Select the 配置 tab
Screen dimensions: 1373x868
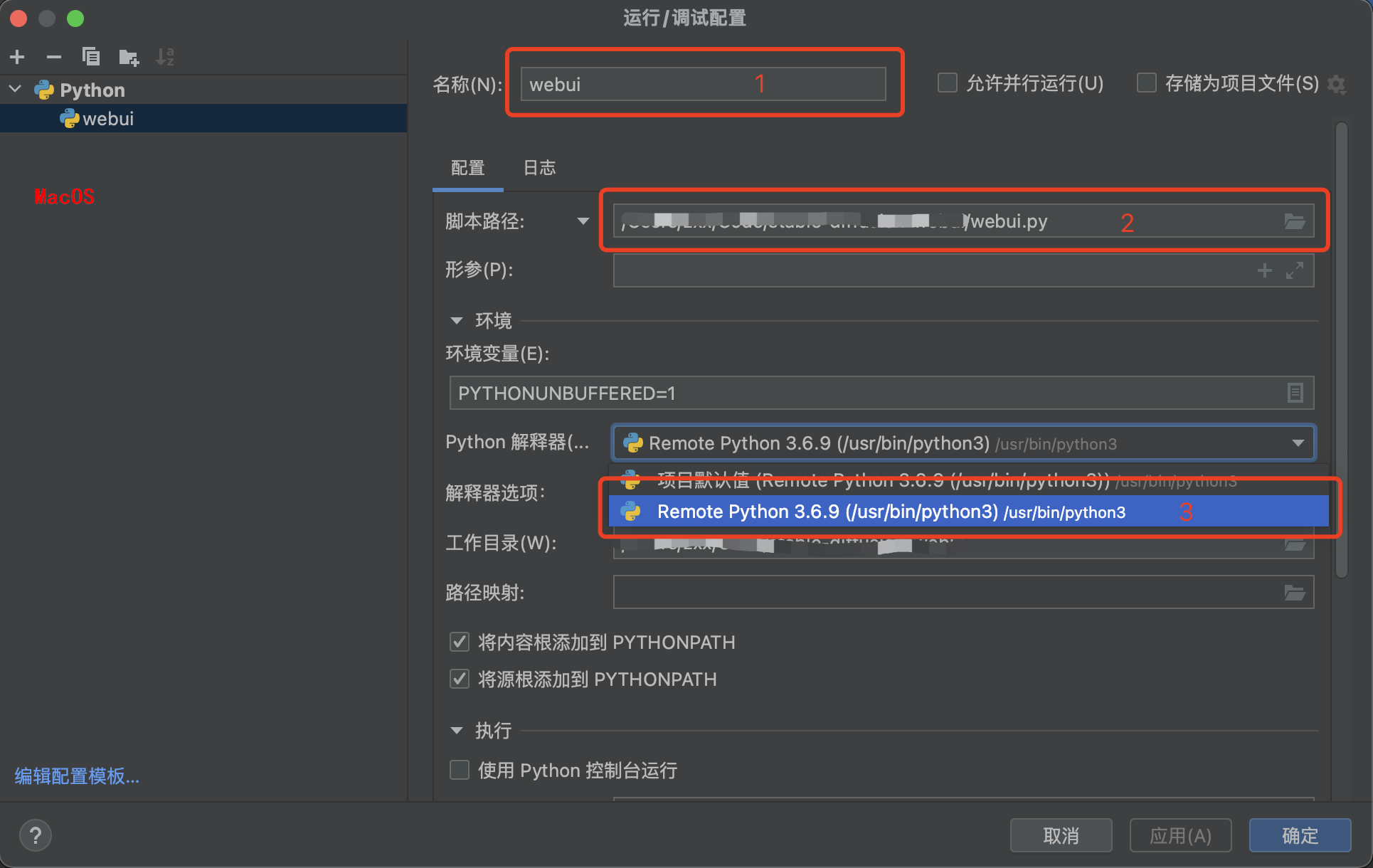point(467,168)
